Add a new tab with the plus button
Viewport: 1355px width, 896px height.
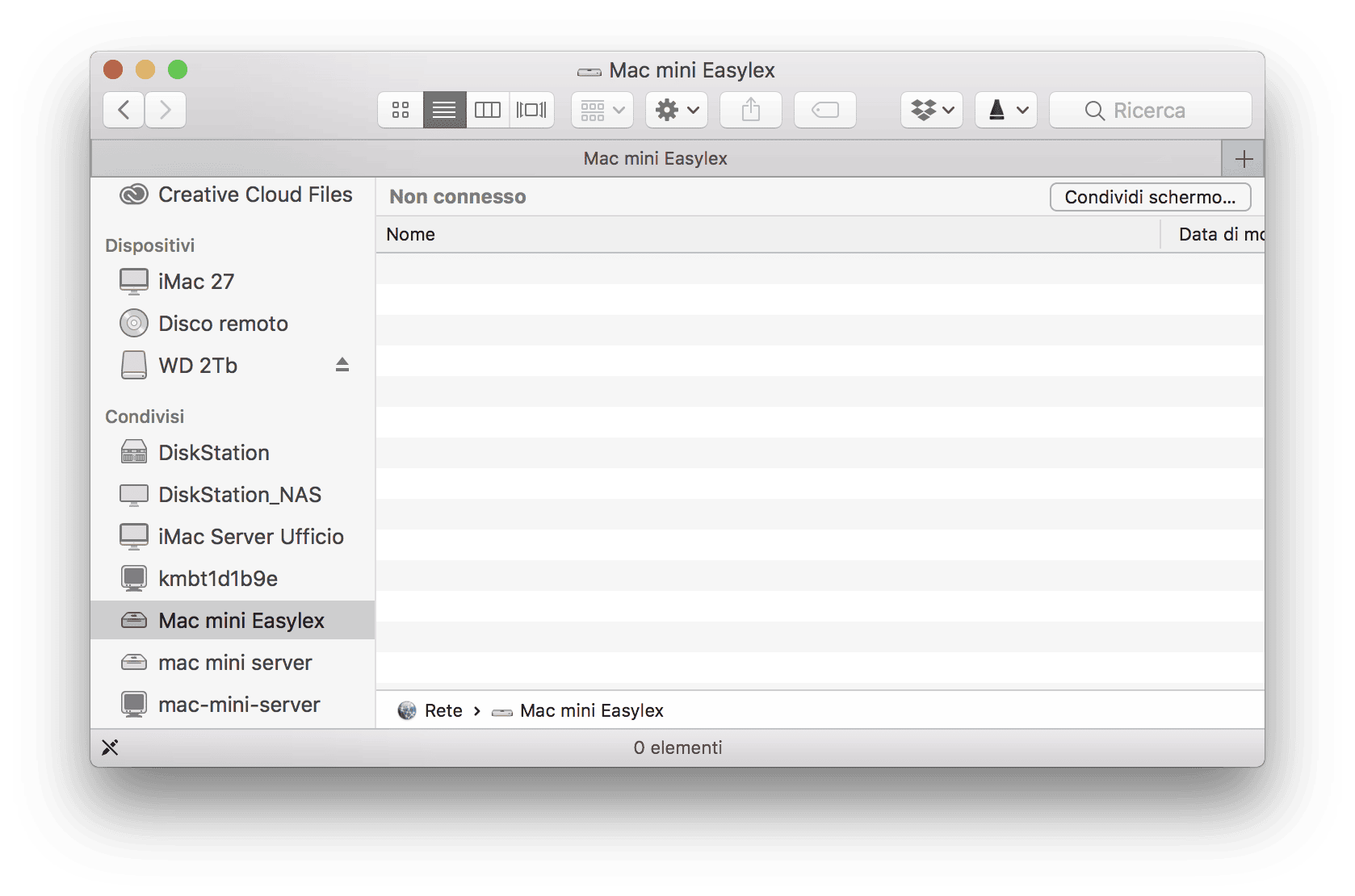1244,159
